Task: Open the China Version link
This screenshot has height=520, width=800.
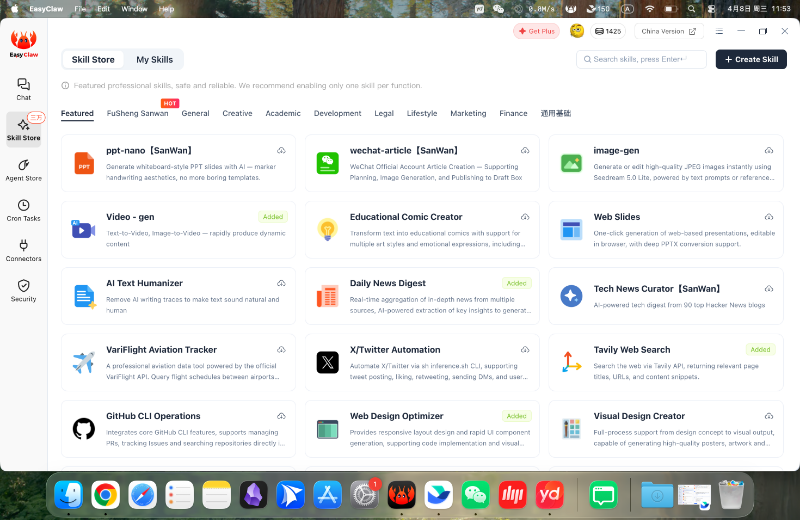Action: click(668, 31)
